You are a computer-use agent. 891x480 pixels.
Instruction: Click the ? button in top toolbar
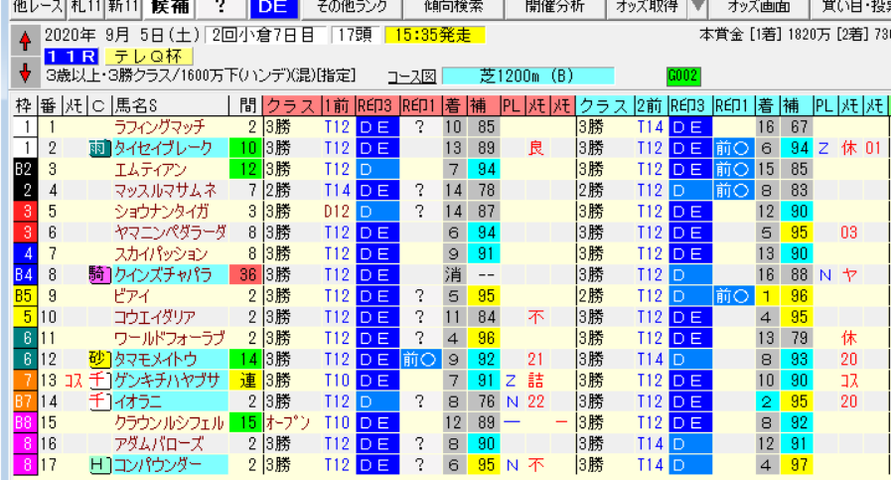pos(221,7)
